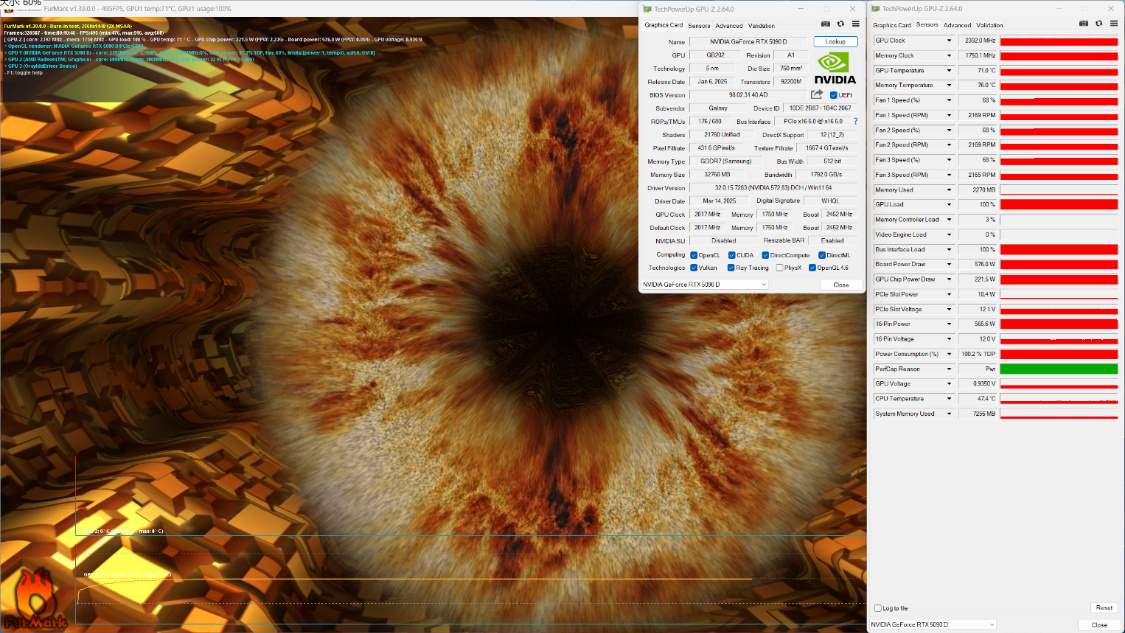The height and width of the screenshot is (633, 1125).
Task: Open the System Memory Used dropdown
Action: (x=949, y=413)
